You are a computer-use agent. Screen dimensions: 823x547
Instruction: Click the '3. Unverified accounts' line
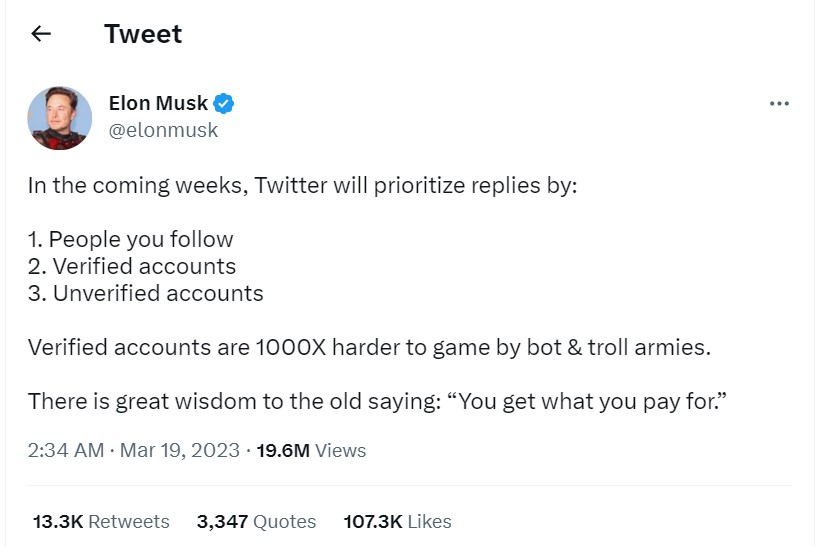[146, 293]
